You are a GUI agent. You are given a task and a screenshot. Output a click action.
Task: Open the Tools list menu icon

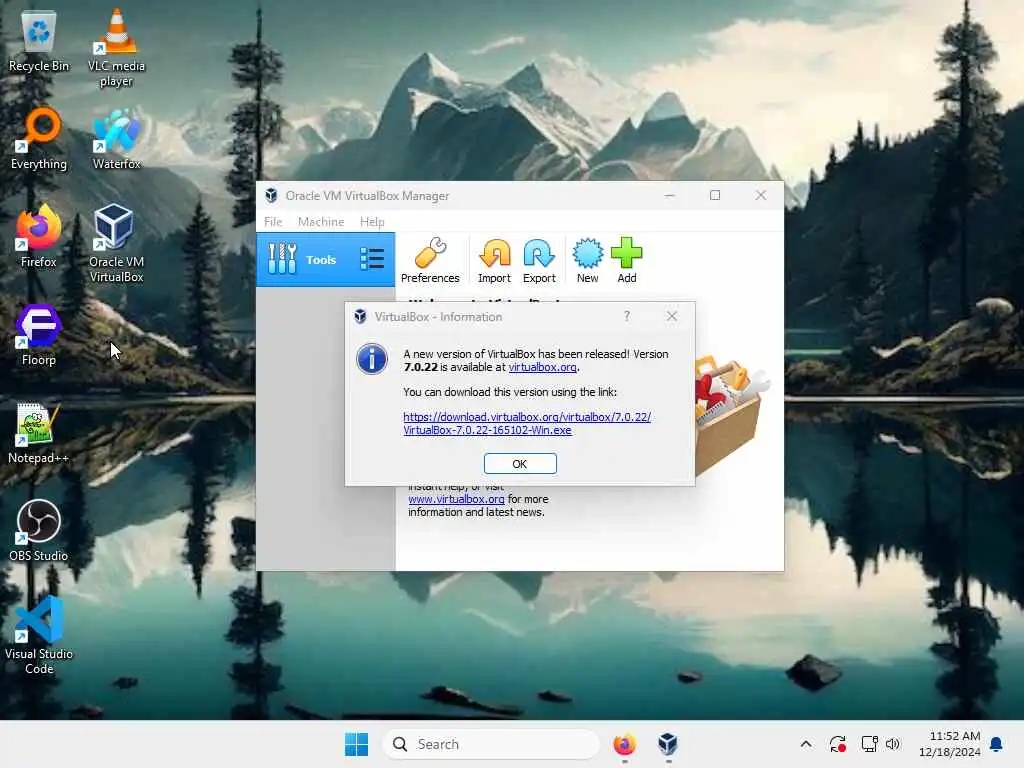tap(372, 259)
